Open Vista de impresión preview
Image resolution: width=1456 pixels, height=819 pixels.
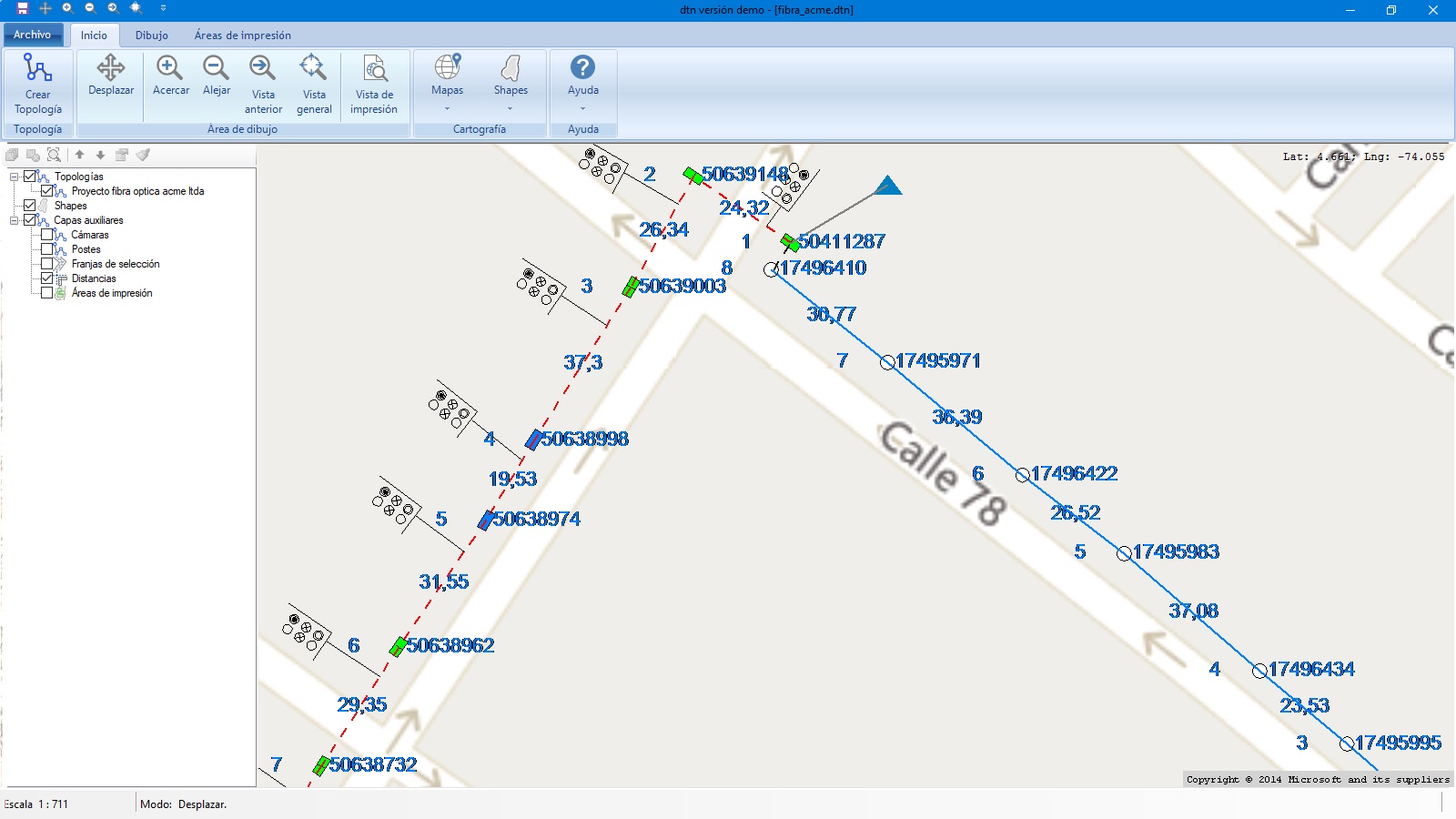[x=373, y=84]
